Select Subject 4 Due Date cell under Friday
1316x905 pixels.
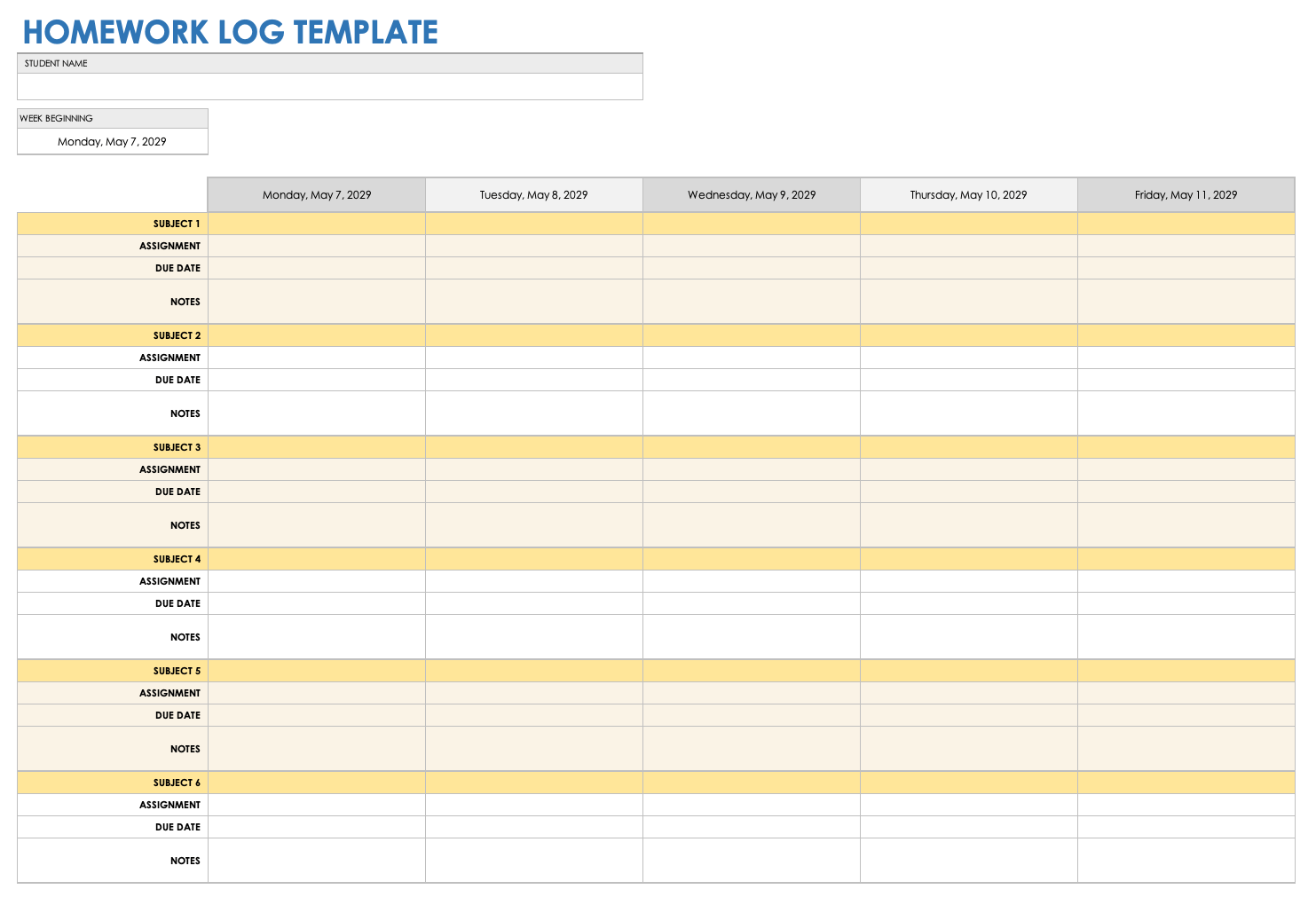[1186, 603]
